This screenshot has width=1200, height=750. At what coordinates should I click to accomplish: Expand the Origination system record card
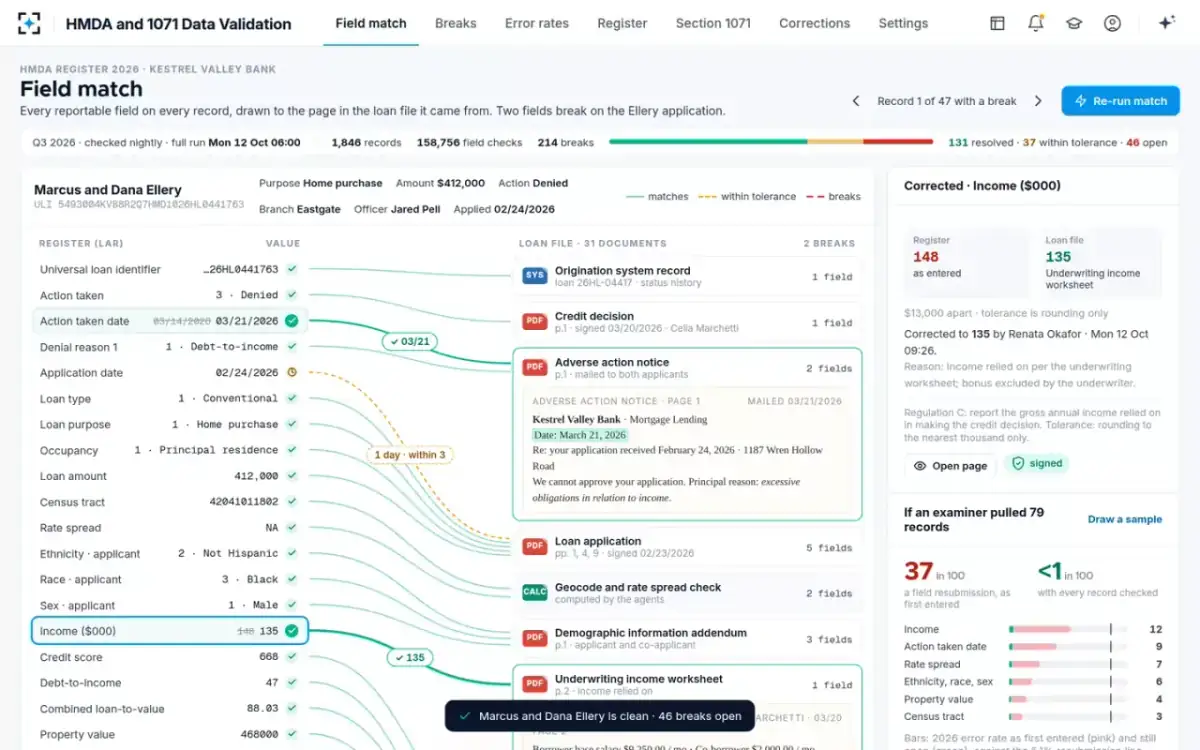pos(687,276)
